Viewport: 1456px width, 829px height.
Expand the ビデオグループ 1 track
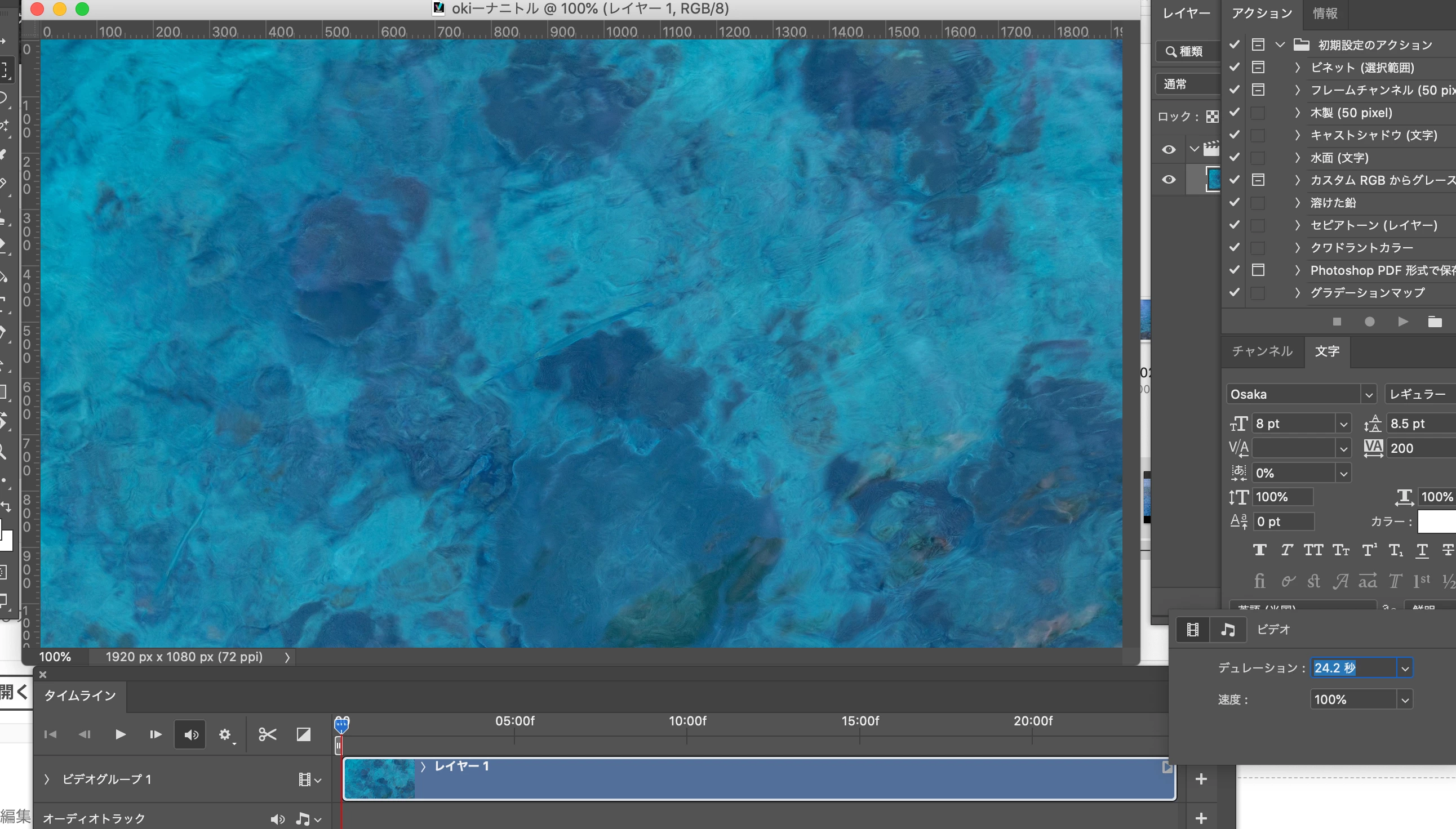click(47, 779)
